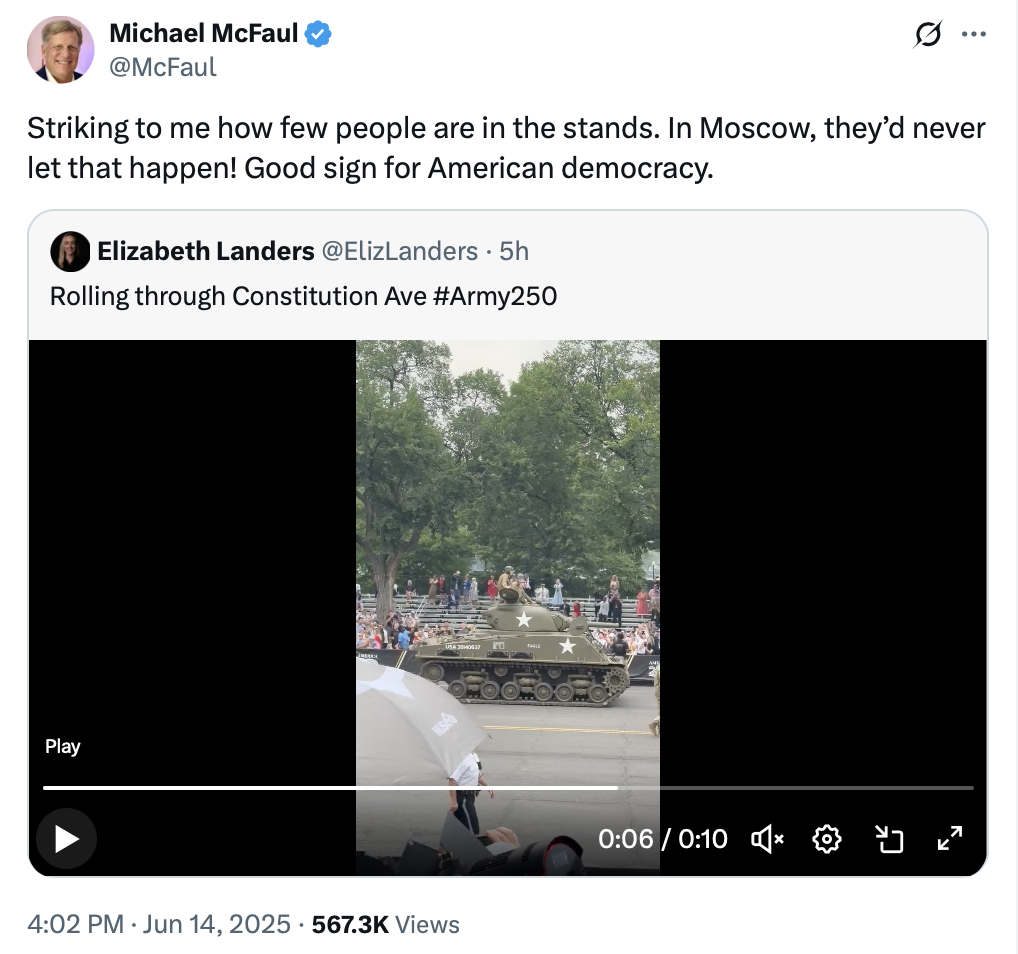1018x954 pixels.
Task: Open Elizabeth Landers' avatar
Action: pos(70,251)
